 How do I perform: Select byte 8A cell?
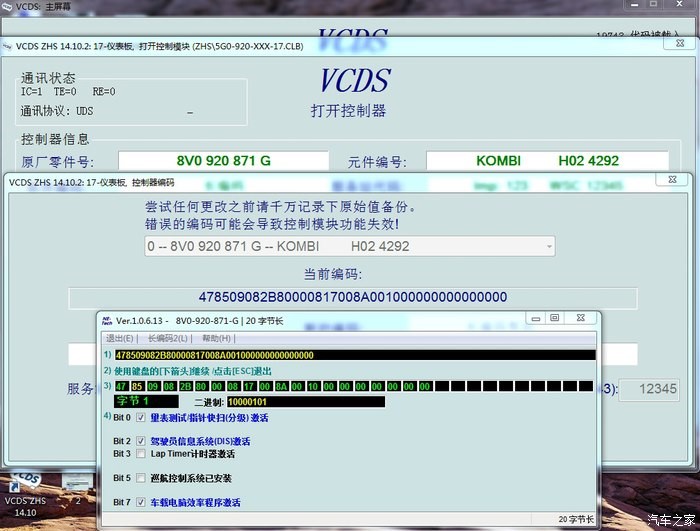281,386
